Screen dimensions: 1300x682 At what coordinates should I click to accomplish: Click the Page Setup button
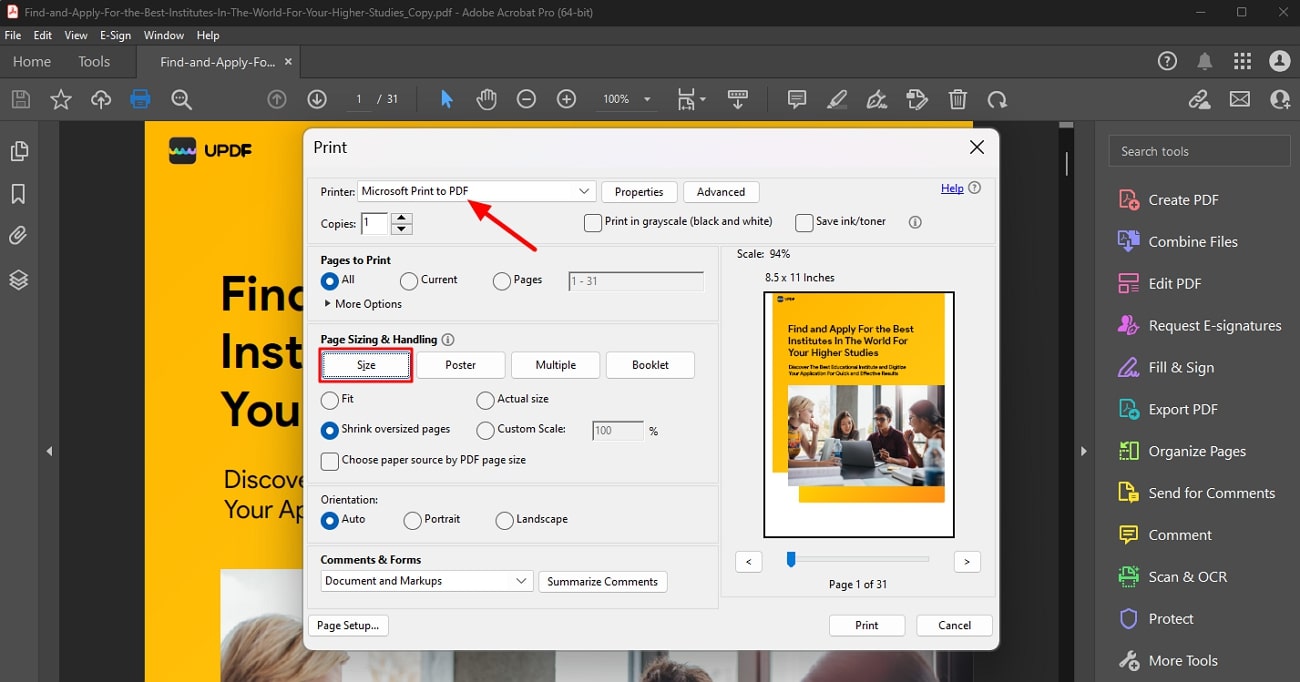click(348, 625)
